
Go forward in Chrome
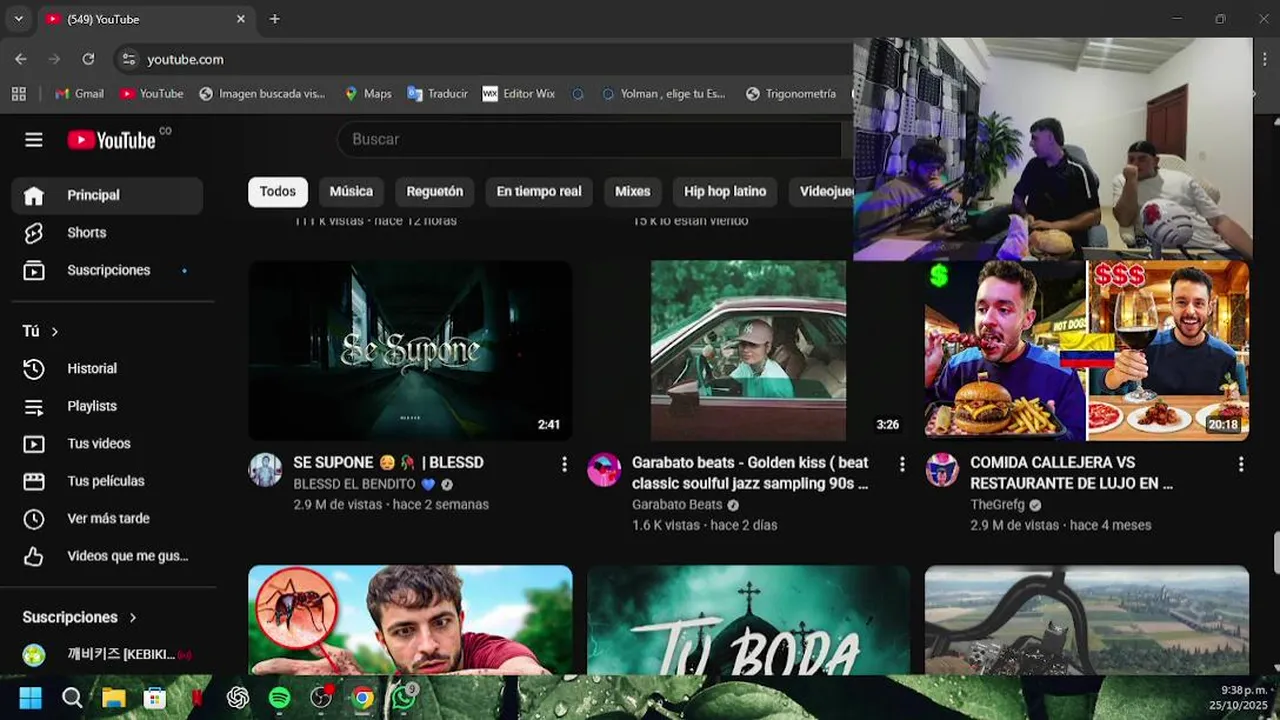(54, 59)
